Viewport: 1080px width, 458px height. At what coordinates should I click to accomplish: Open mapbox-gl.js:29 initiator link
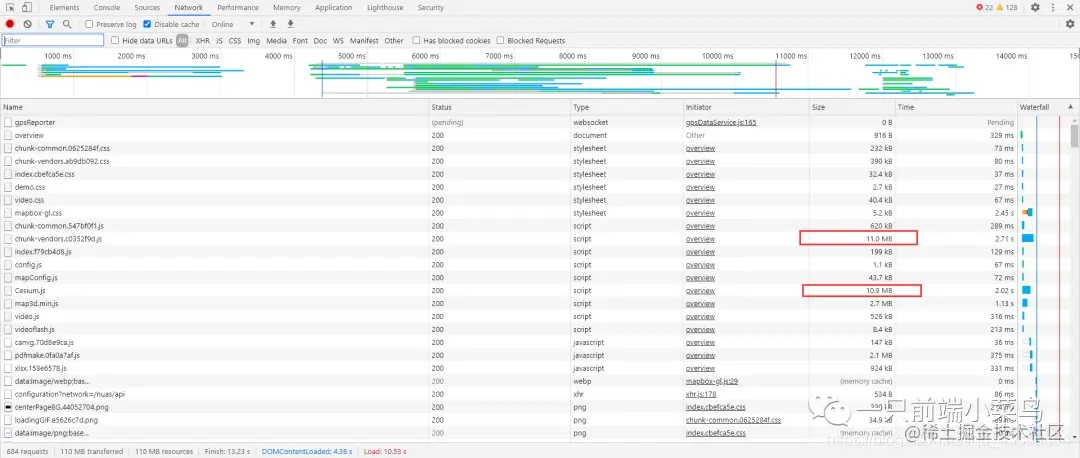[712, 382]
